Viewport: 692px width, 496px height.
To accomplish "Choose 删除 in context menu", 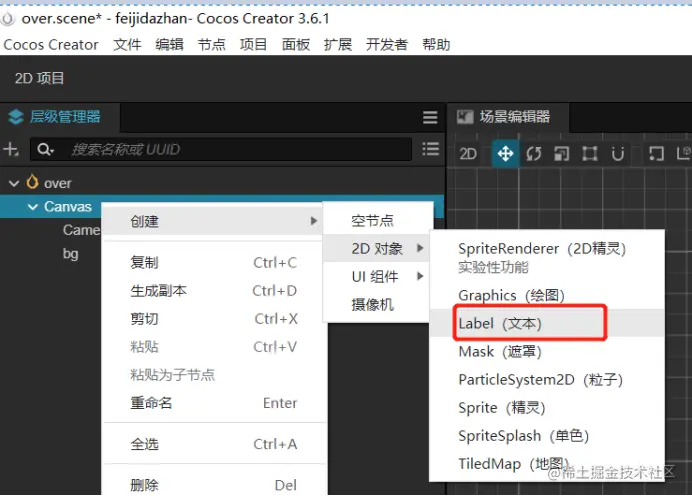I will click(x=214, y=485).
